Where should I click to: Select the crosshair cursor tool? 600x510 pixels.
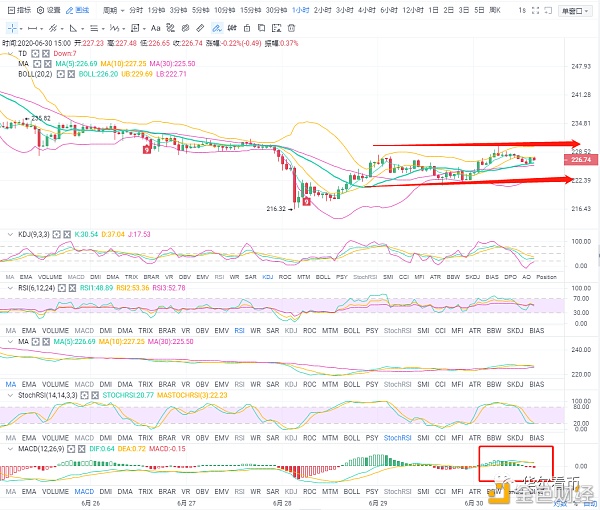(12, 28)
